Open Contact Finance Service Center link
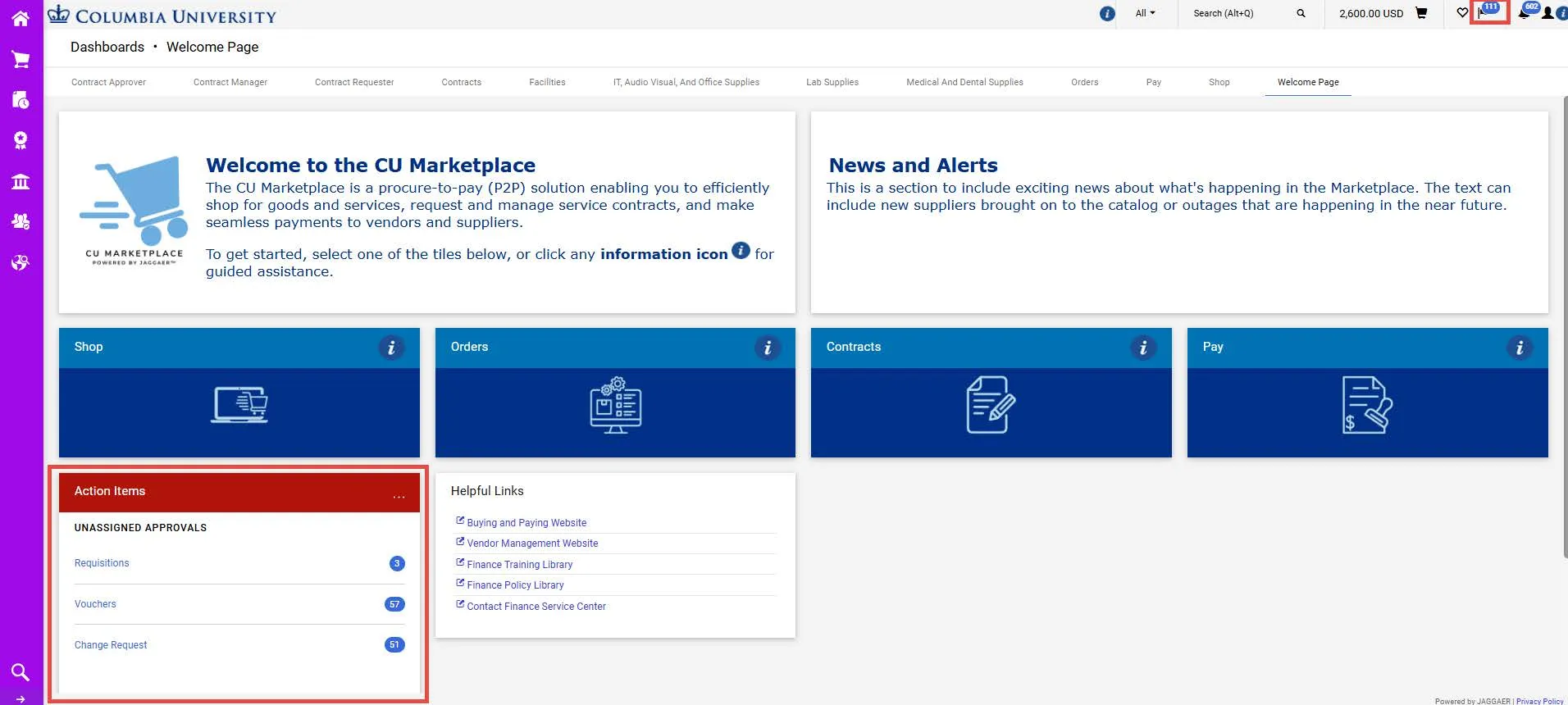Image resolution: width=1568 pixels, height=705 pixels. tap(536, 606)
